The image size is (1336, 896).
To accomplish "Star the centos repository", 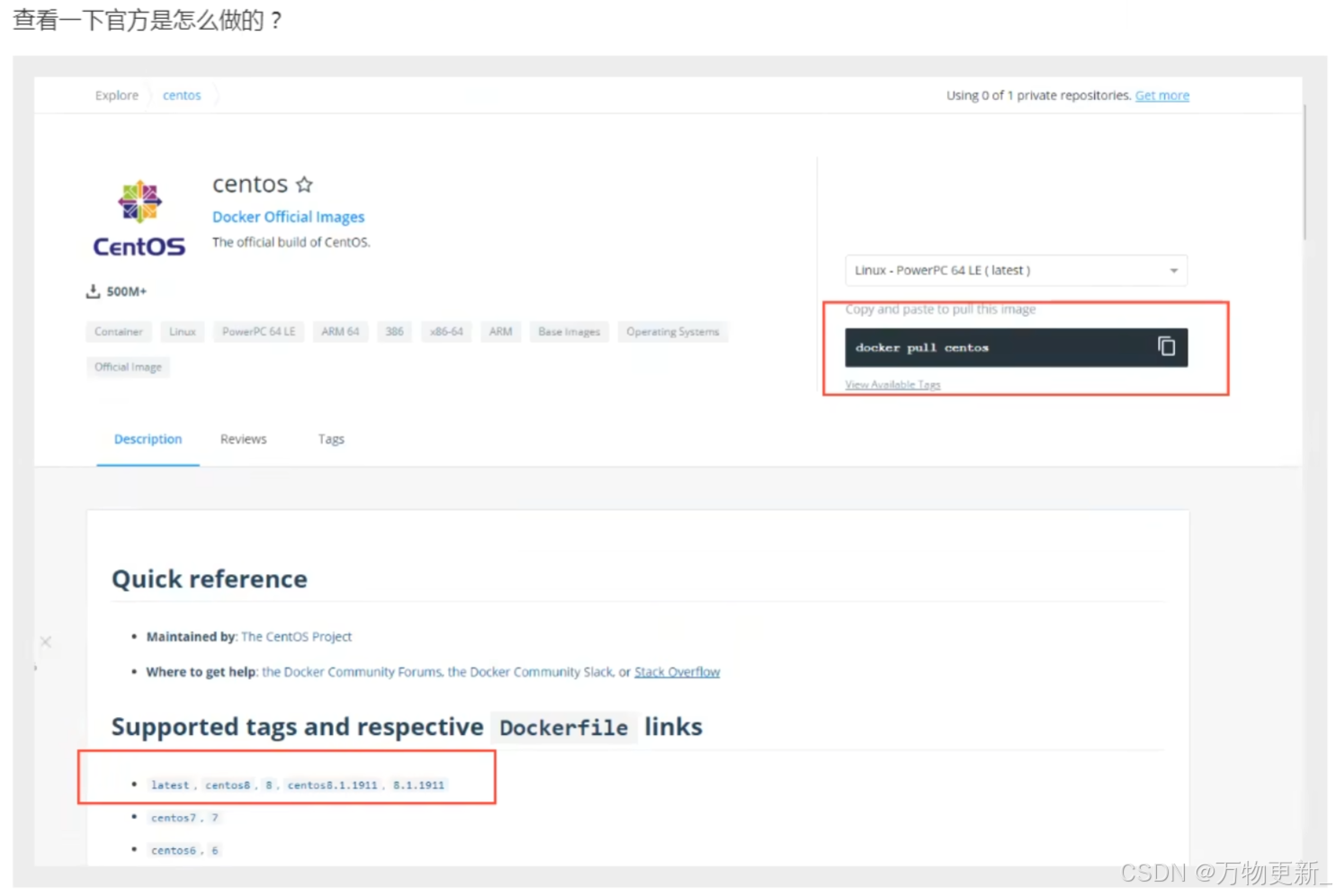I will (304, 184).
